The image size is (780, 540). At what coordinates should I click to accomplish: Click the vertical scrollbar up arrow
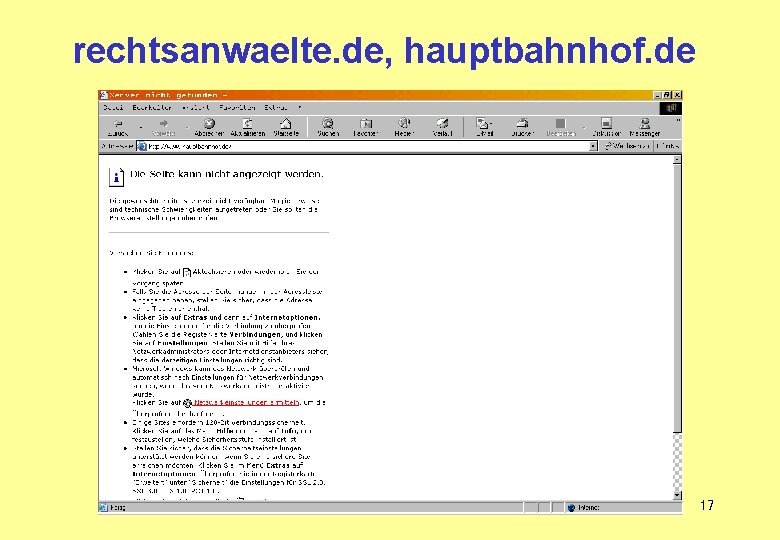[x=677, y=160]
